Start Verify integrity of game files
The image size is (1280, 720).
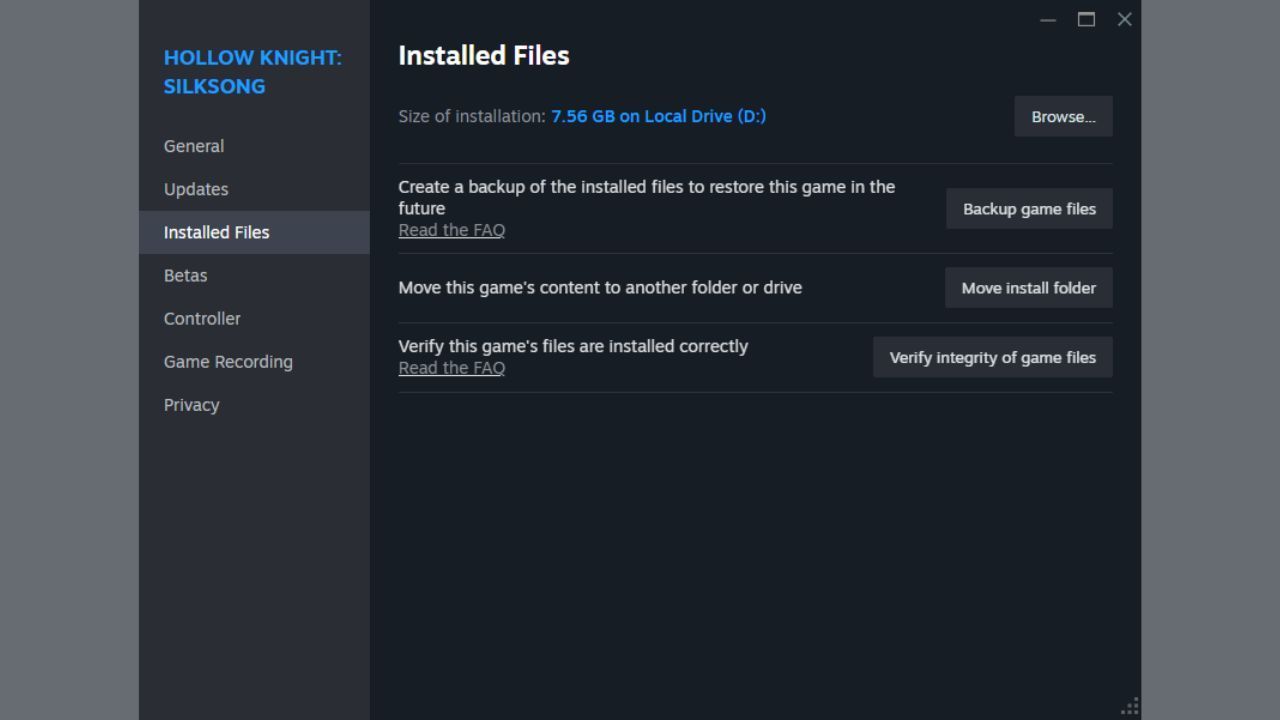(x=992, y=357)
